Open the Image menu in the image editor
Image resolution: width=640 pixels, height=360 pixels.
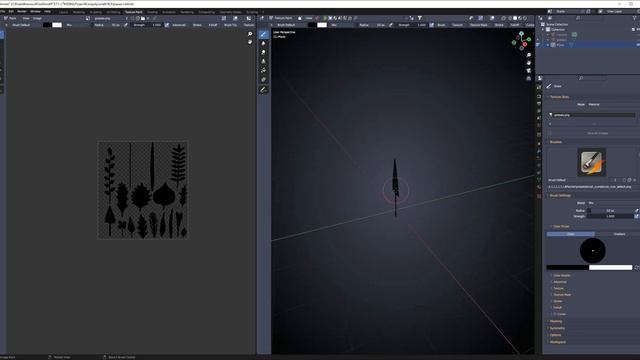[37, 18]
